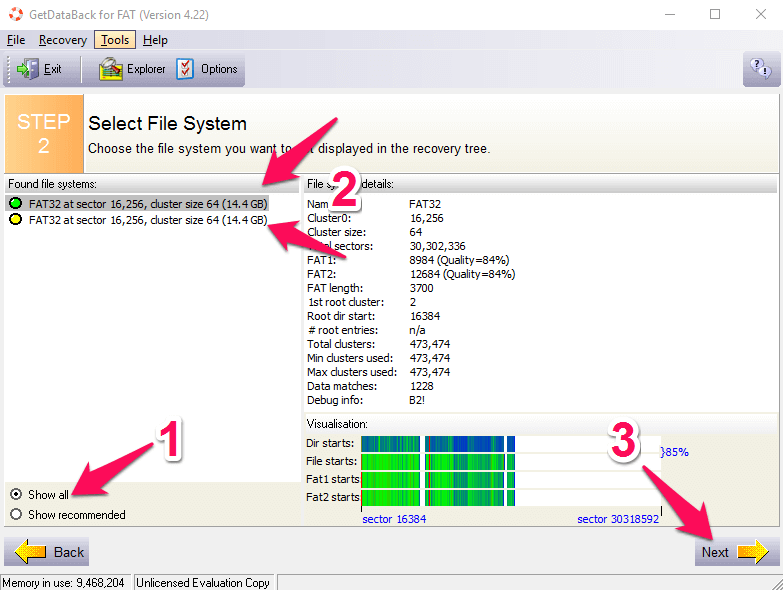Image resolution: width=783 pixels, height=590 pixels.
Task: Select the green-dot FAT32 file system entry
Action: click(x=138, y=204)
